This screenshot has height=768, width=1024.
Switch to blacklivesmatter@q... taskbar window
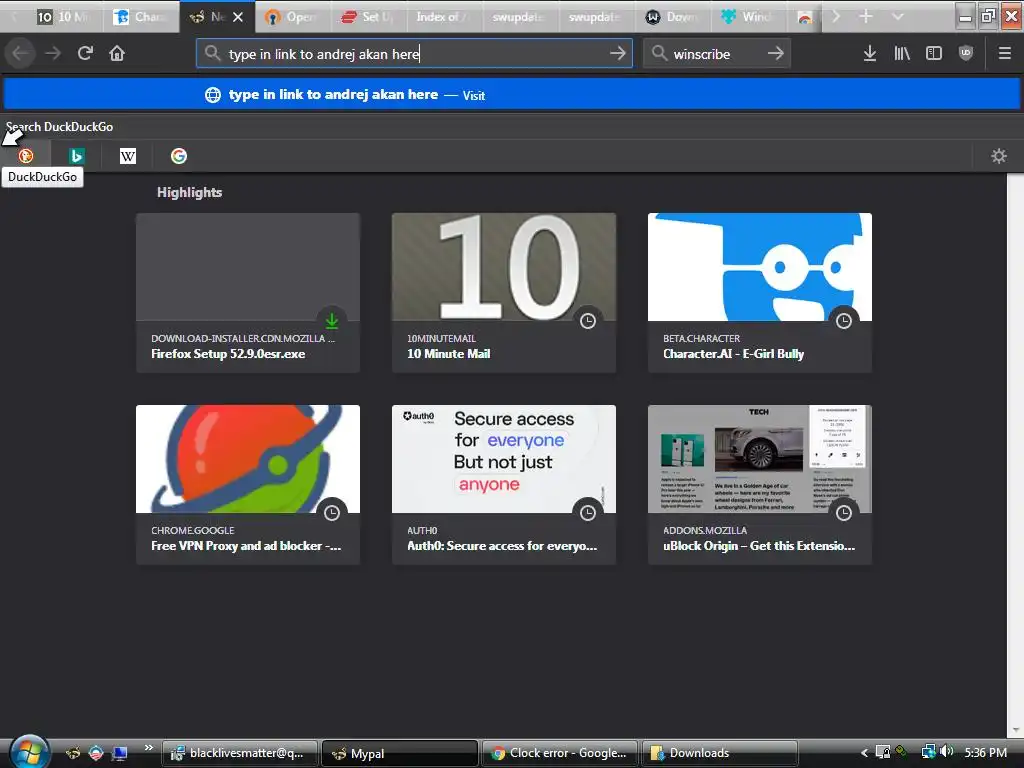240,753
